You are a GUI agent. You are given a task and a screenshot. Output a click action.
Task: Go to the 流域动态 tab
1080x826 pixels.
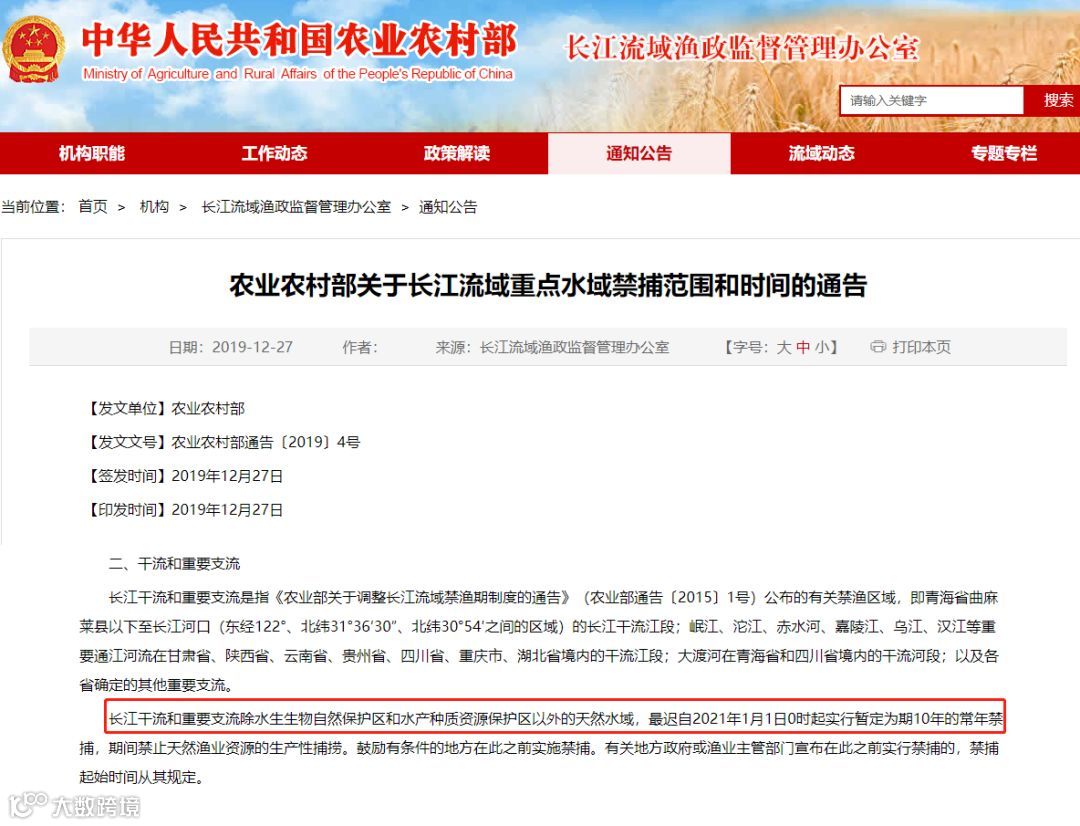click(822, 153)
